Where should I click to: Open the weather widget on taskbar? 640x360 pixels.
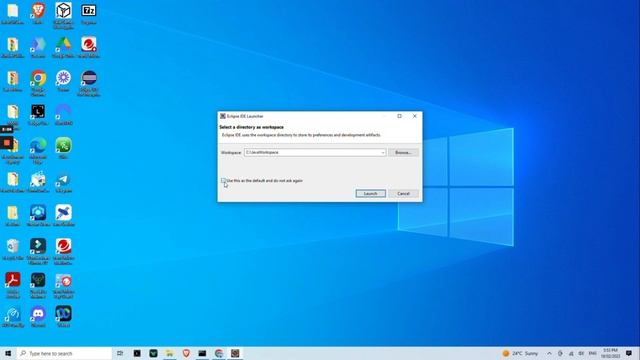520,353
